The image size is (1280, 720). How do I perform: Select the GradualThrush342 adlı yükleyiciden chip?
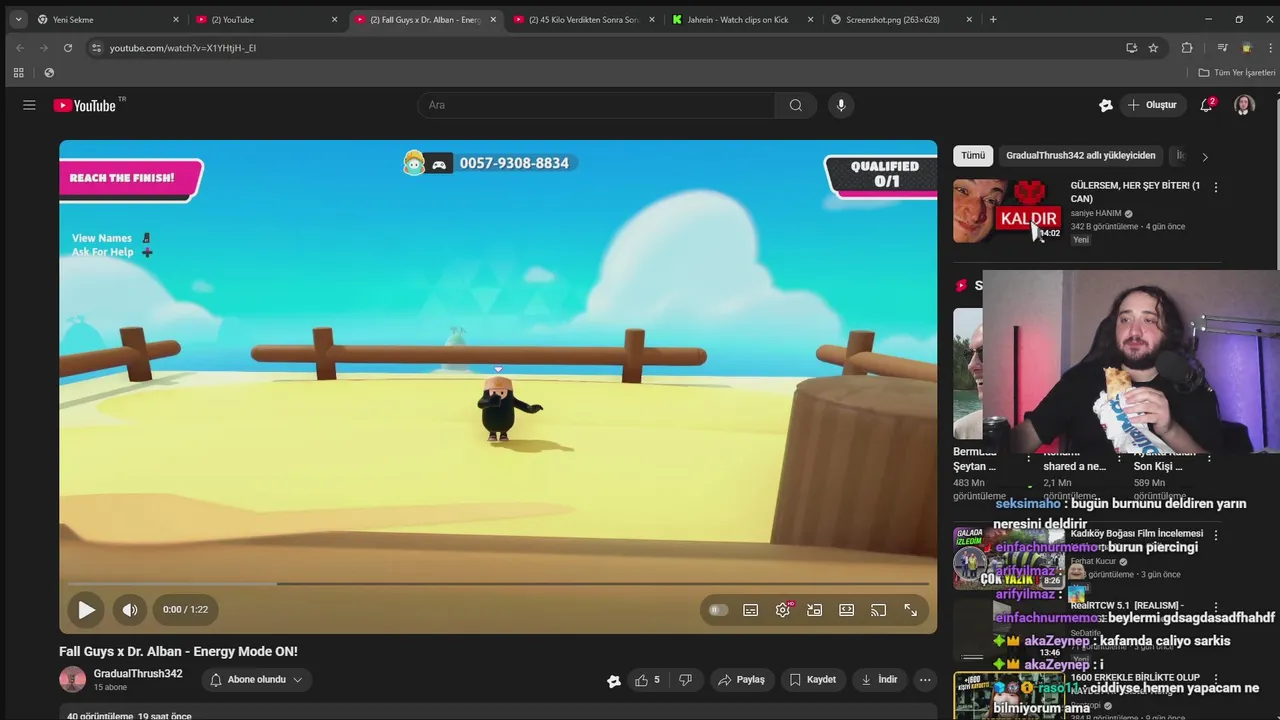1080,156
